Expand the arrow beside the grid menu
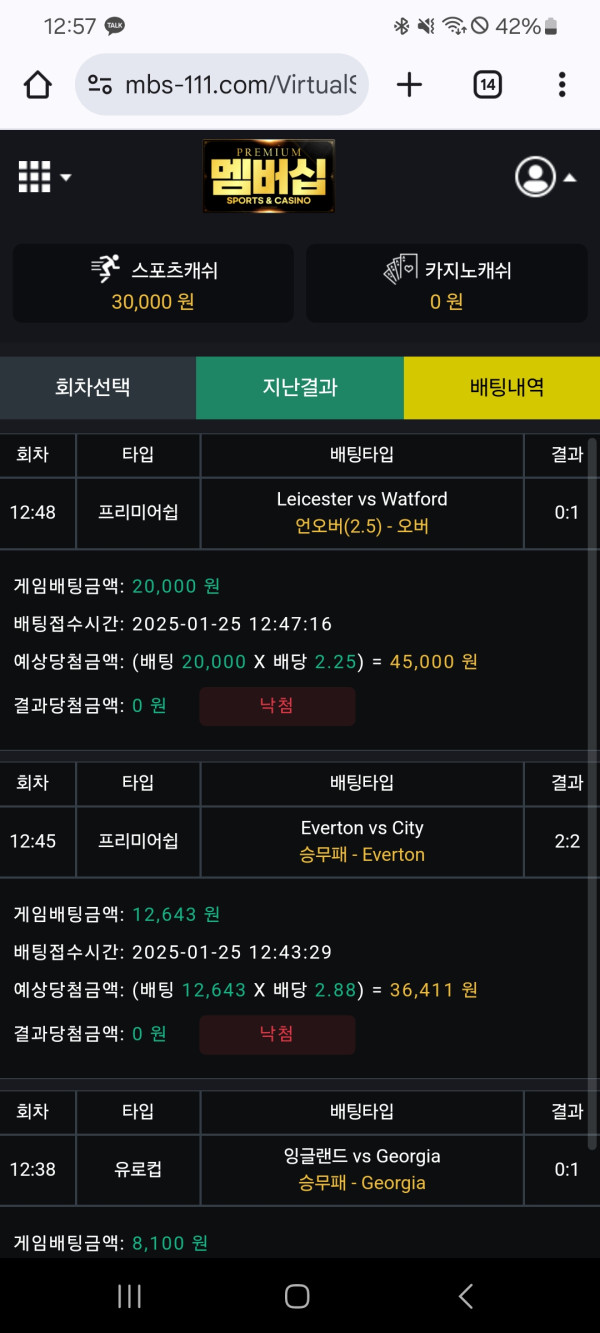This screenshot has width=600, height=1333. 66,178
